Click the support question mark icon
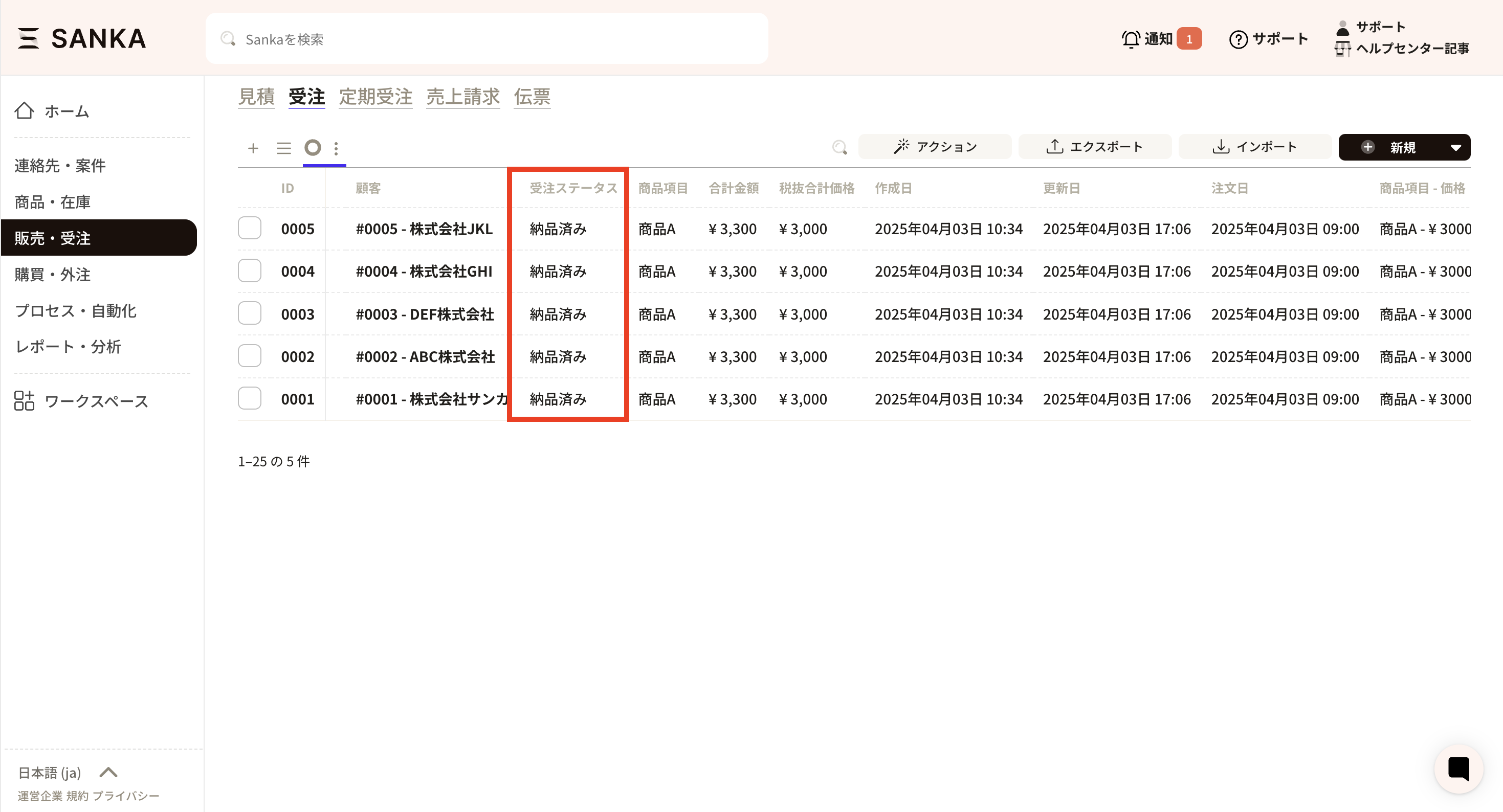Viewport: 1503px width, 812px height. 1238,39
